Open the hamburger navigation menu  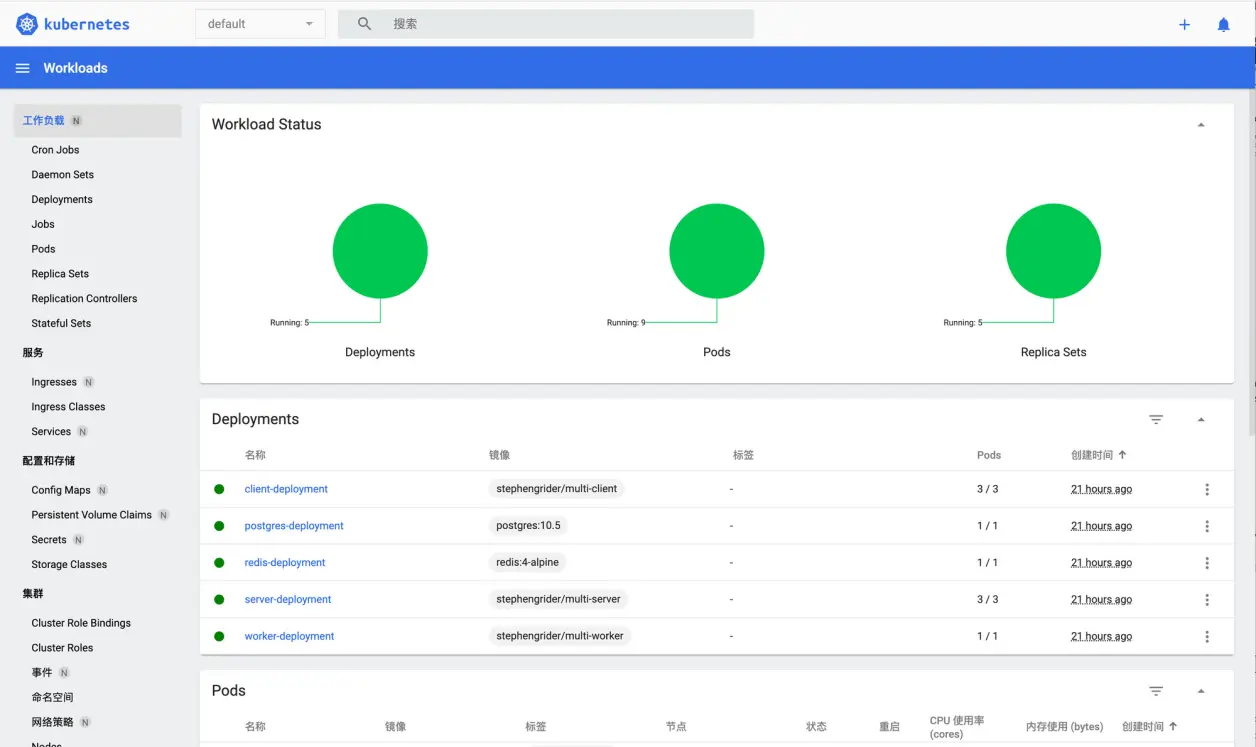click(x=22, y=68)
